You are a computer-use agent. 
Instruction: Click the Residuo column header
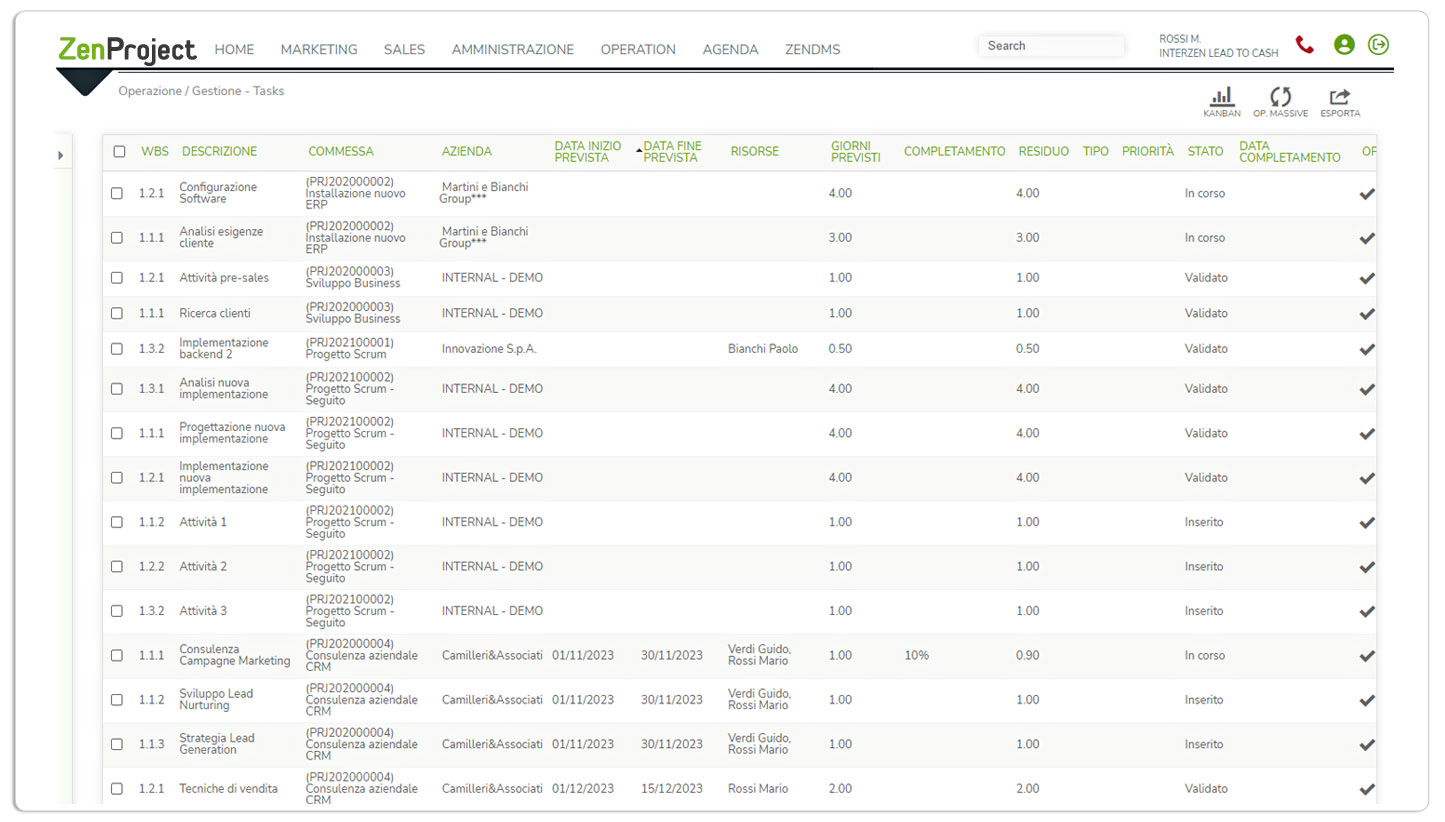tap(1044, 152)
